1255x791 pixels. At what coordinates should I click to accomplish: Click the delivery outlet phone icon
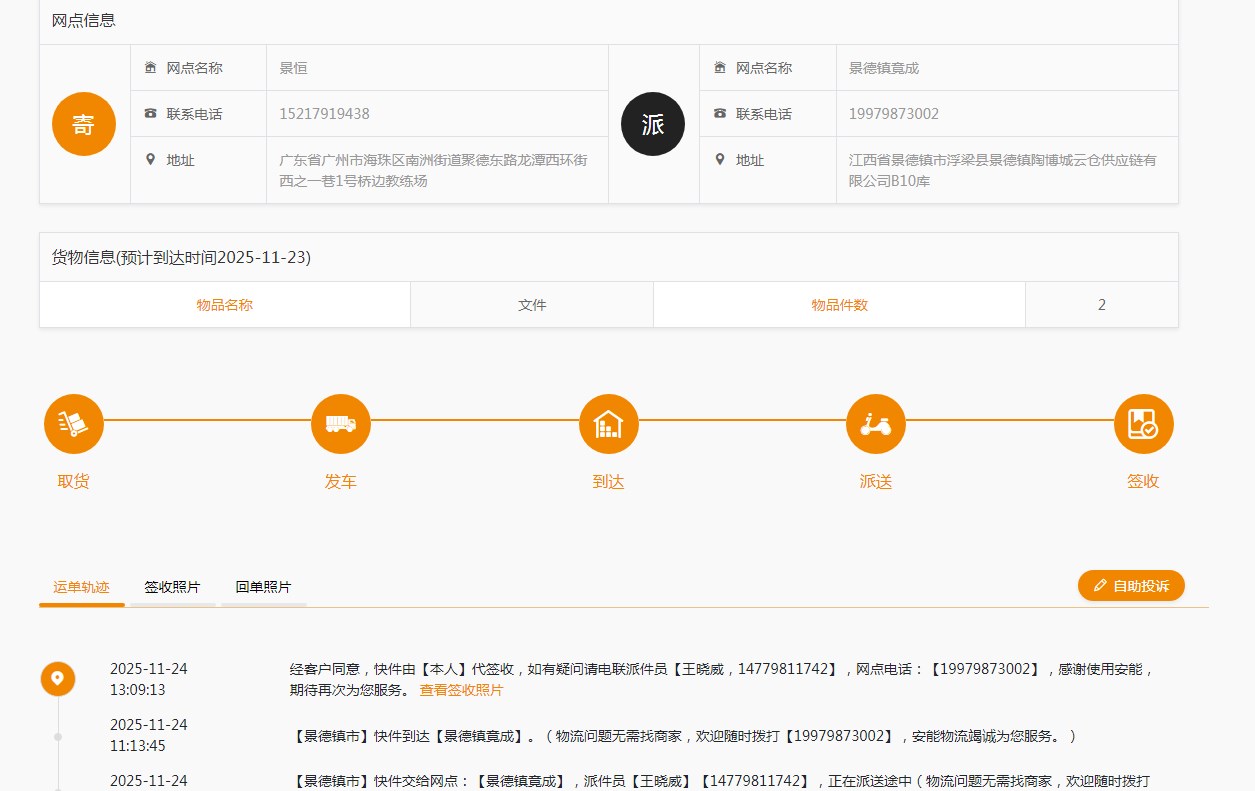(x=720, y=114)
